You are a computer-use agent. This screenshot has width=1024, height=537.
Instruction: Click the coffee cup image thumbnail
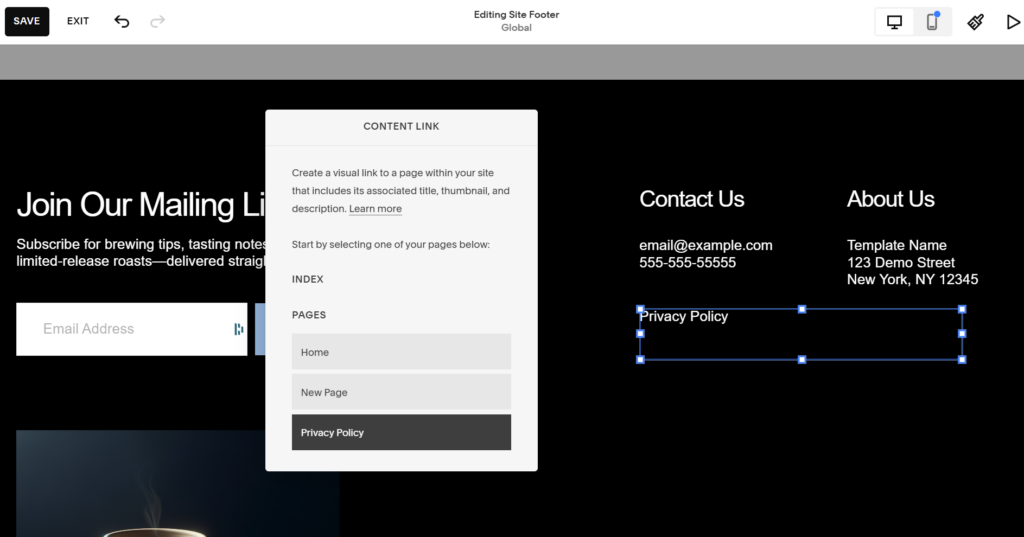(177, 485)
